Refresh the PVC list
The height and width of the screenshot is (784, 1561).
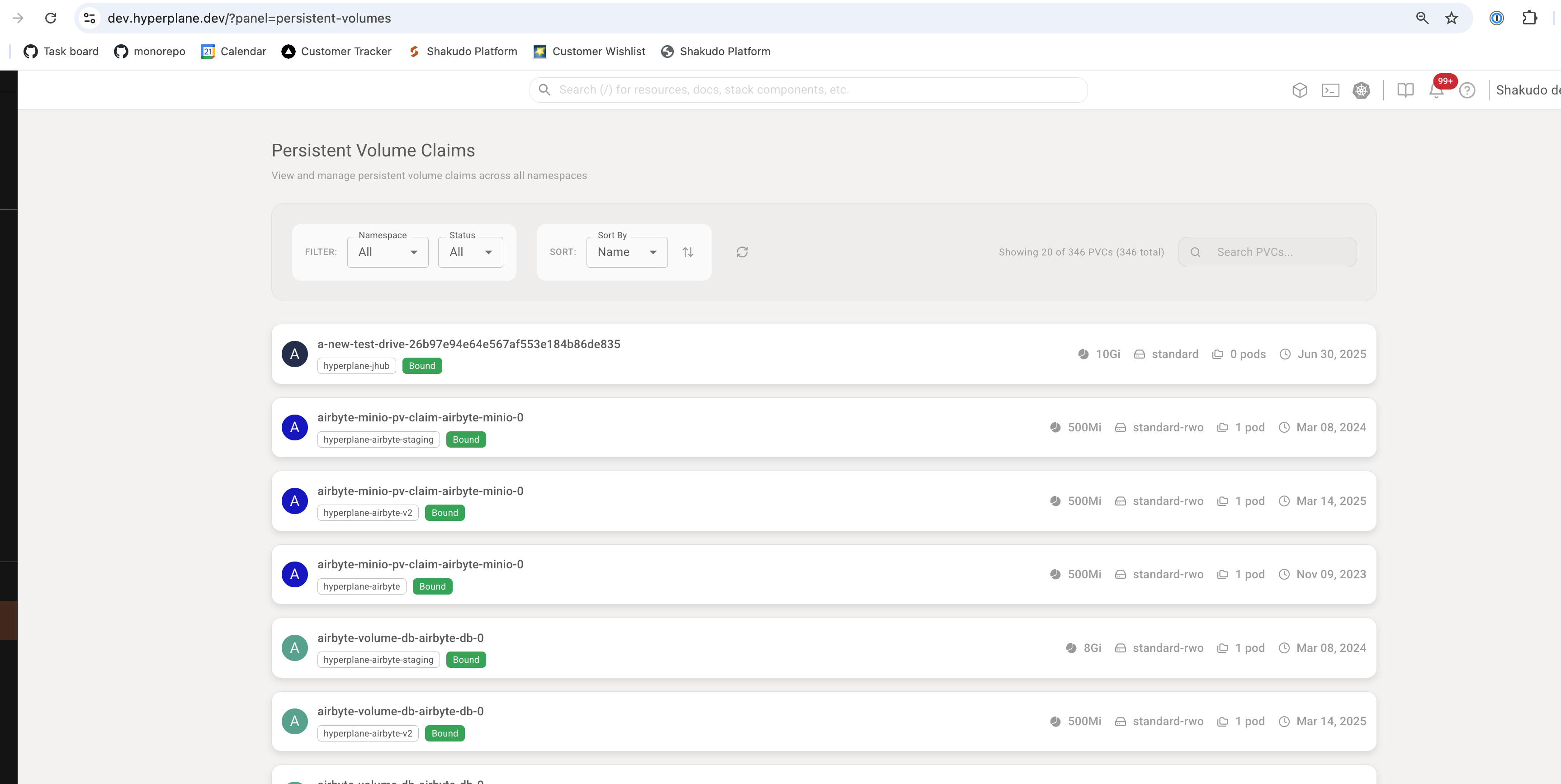click(742, 252)
